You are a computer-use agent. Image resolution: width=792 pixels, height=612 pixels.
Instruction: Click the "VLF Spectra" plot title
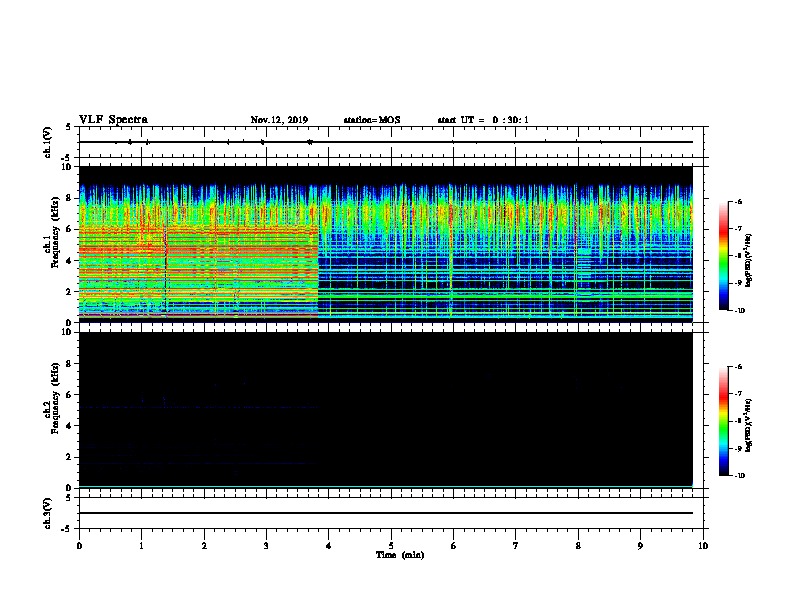tap(113, 120)
